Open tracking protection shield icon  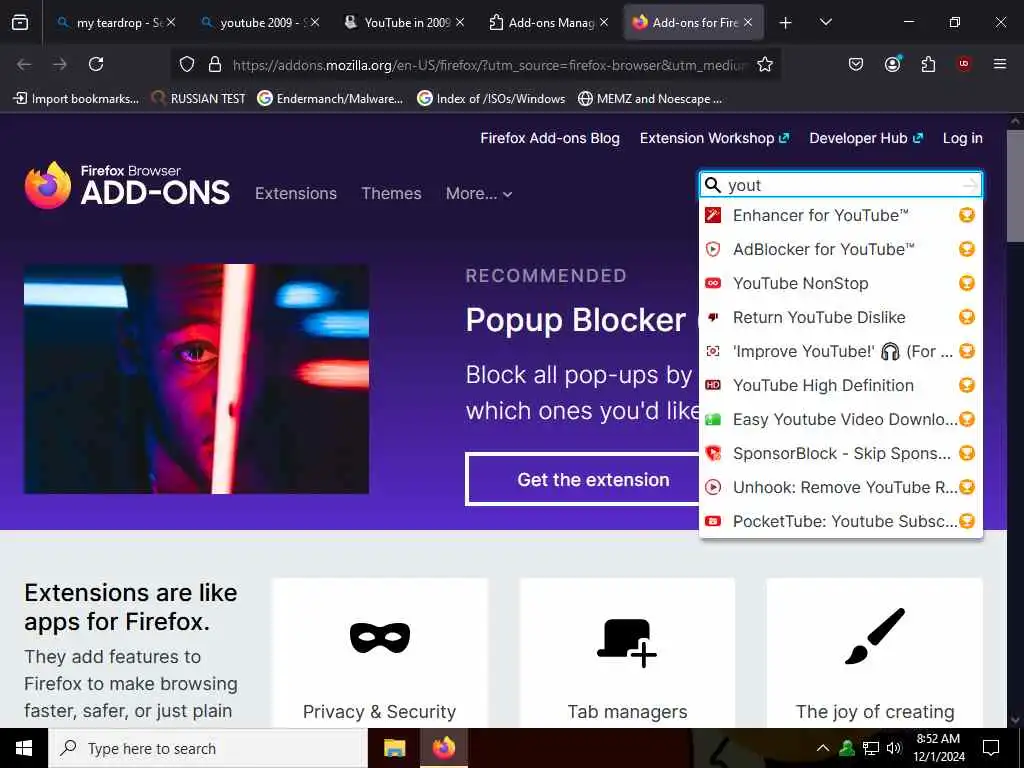coord(187,64)
